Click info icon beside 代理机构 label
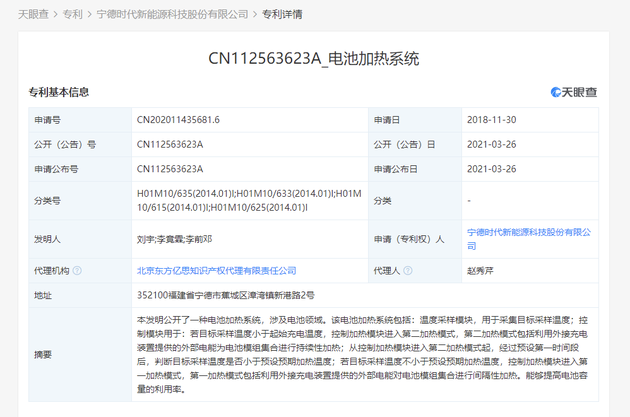This screenshot has height=417, width=630. (77, 270)
